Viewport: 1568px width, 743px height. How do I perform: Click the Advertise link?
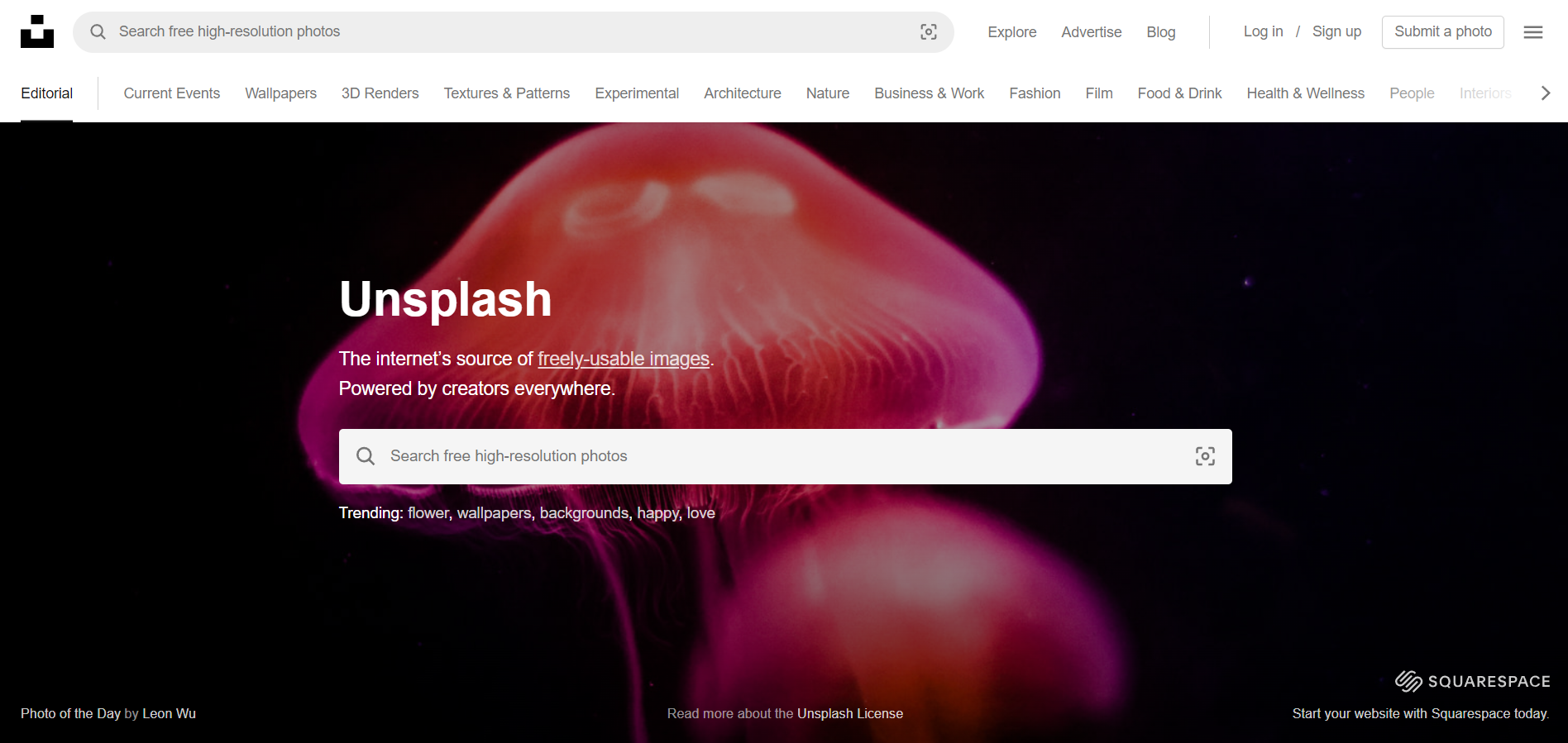[1092, 32]
